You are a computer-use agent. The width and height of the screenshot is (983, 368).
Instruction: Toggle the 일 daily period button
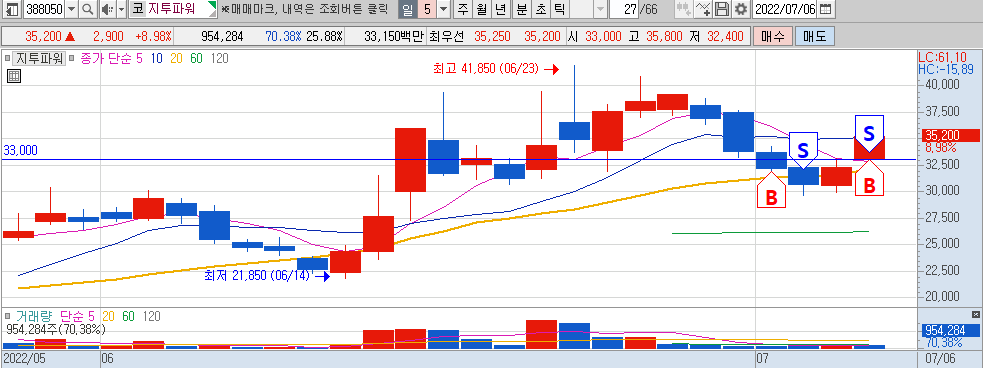[x=407, y=9]
